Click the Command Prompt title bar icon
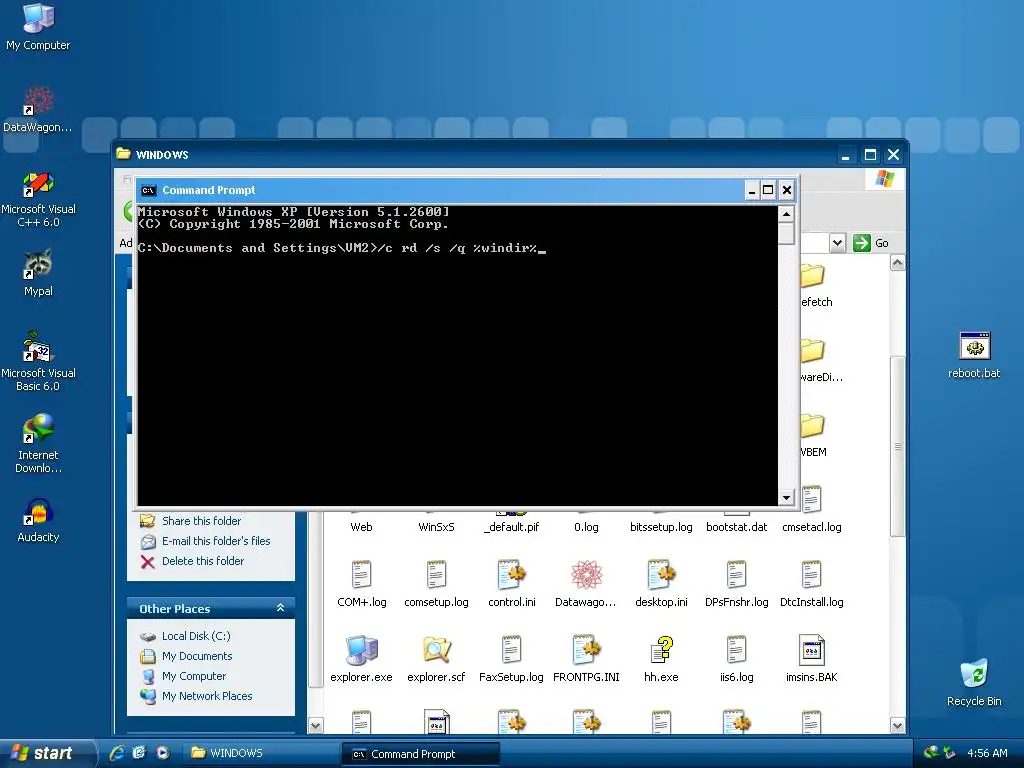 (149, 190)
